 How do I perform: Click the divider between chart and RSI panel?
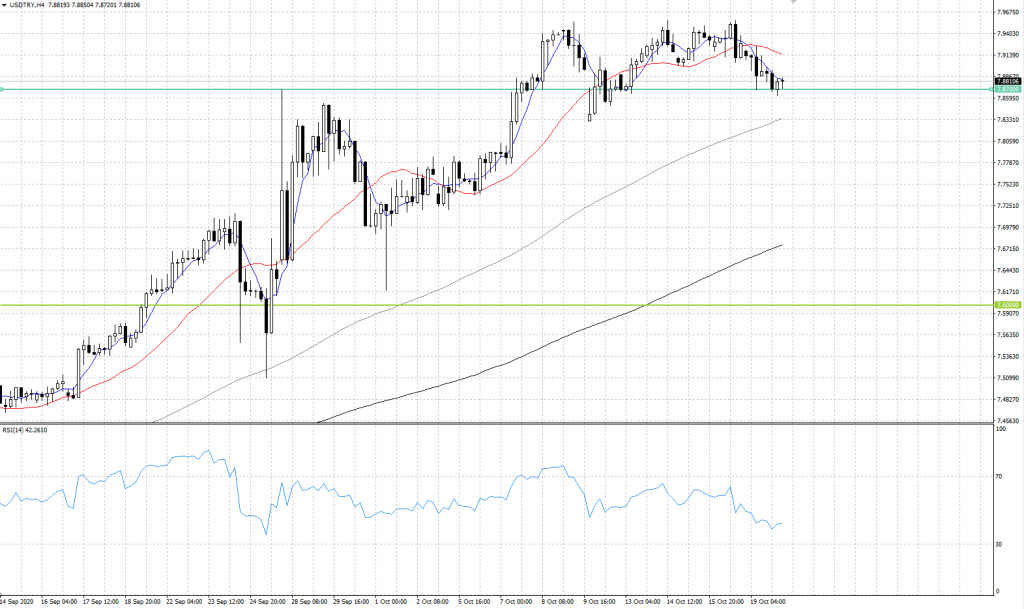click(x=500, y=423)
